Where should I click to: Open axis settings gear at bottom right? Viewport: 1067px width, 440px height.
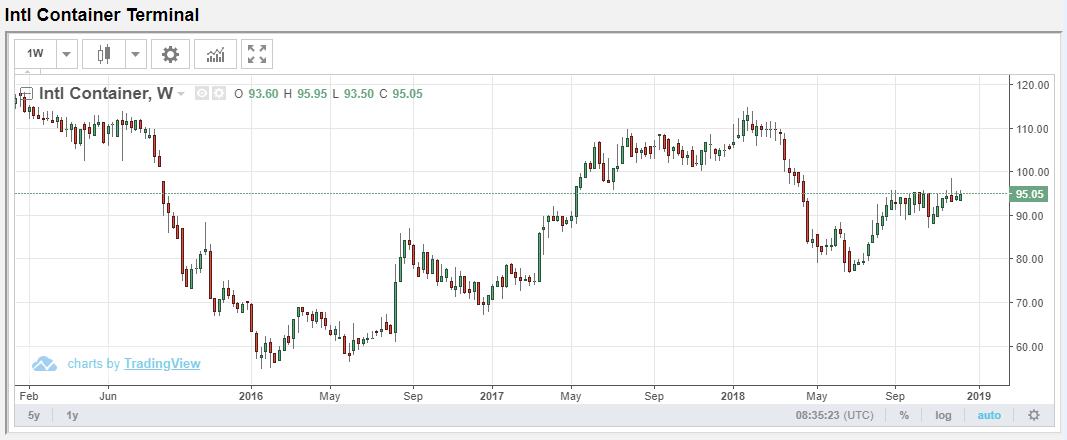pos(1034,415)
